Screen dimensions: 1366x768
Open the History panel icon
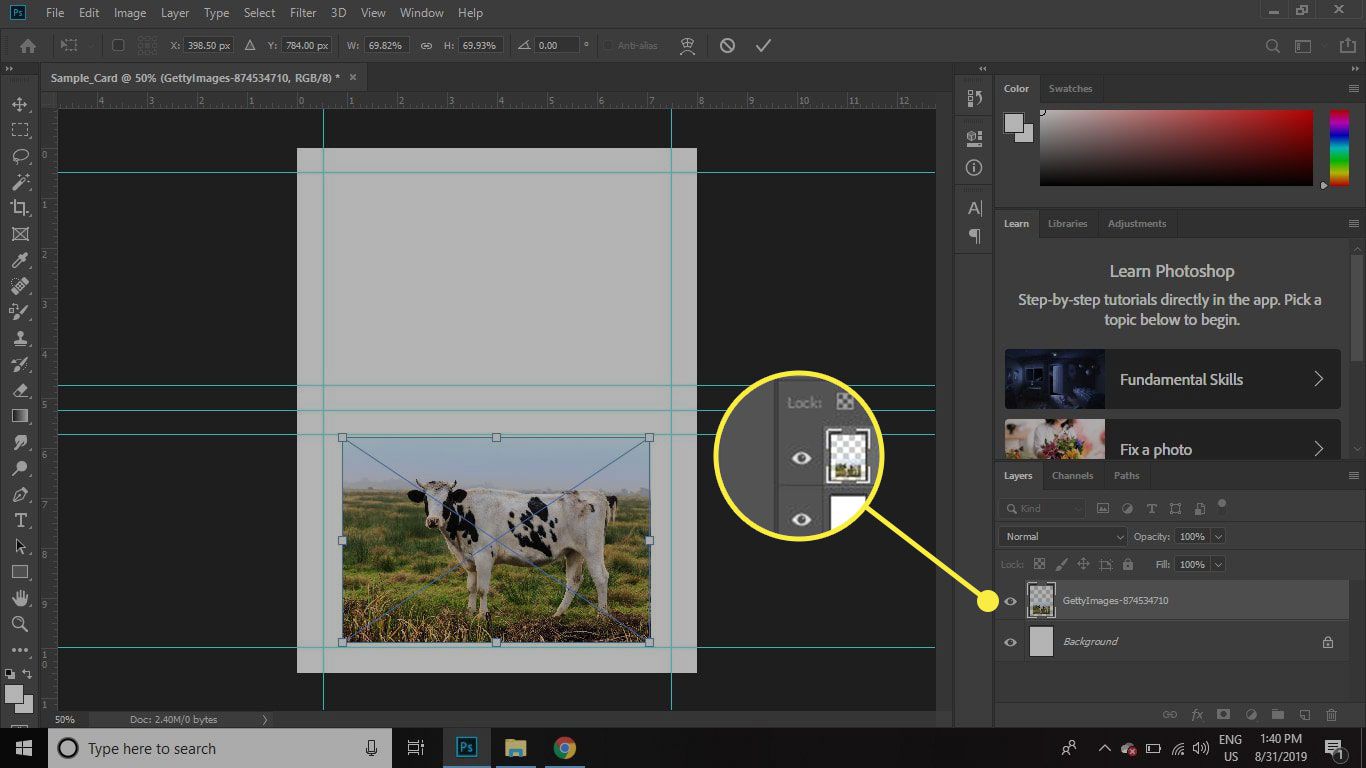point(975,98)
